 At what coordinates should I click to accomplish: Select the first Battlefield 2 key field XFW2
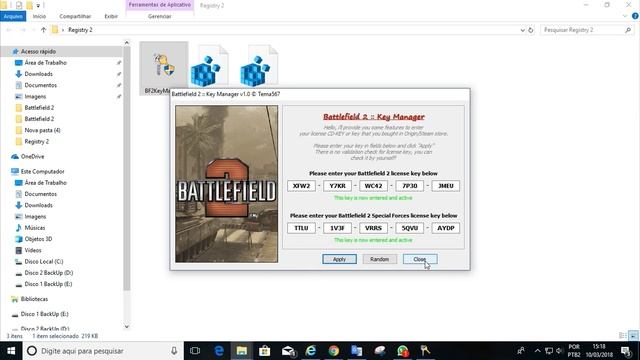[301, 186]
